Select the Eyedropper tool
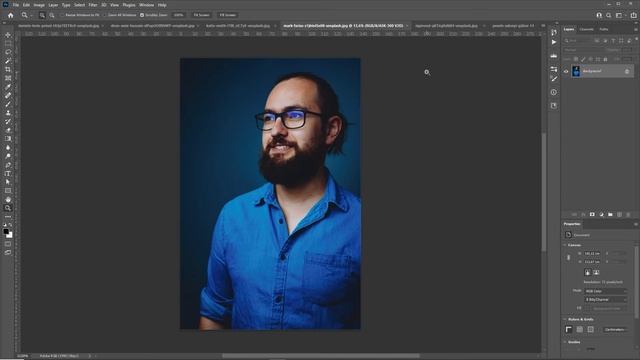The image size is (640, 360). 8,87
